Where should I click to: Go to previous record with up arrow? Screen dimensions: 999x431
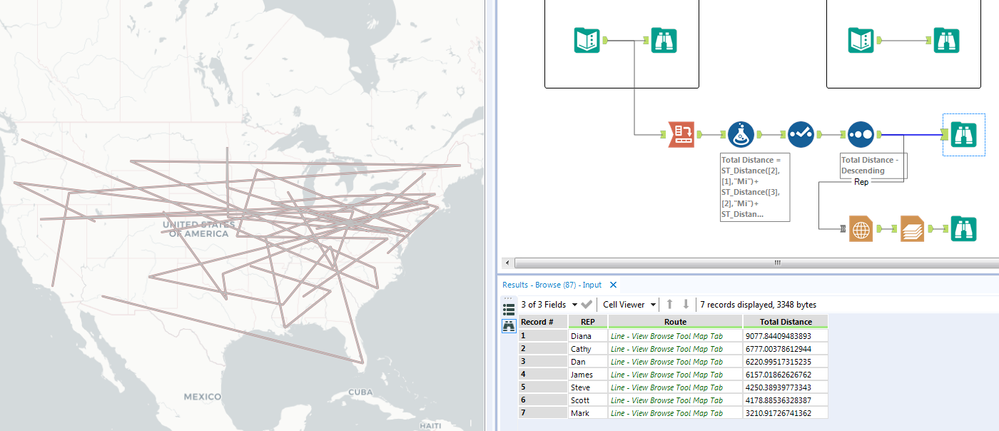[x=670, y=305]
